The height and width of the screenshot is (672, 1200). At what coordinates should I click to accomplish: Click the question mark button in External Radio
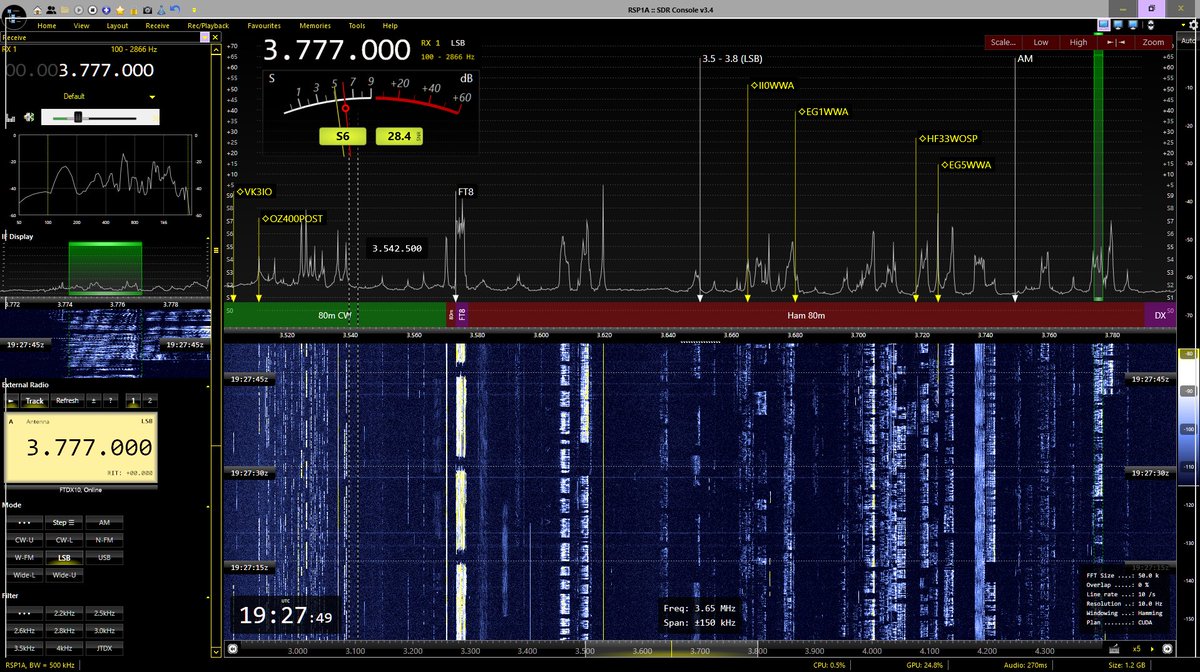coord(110,400)
